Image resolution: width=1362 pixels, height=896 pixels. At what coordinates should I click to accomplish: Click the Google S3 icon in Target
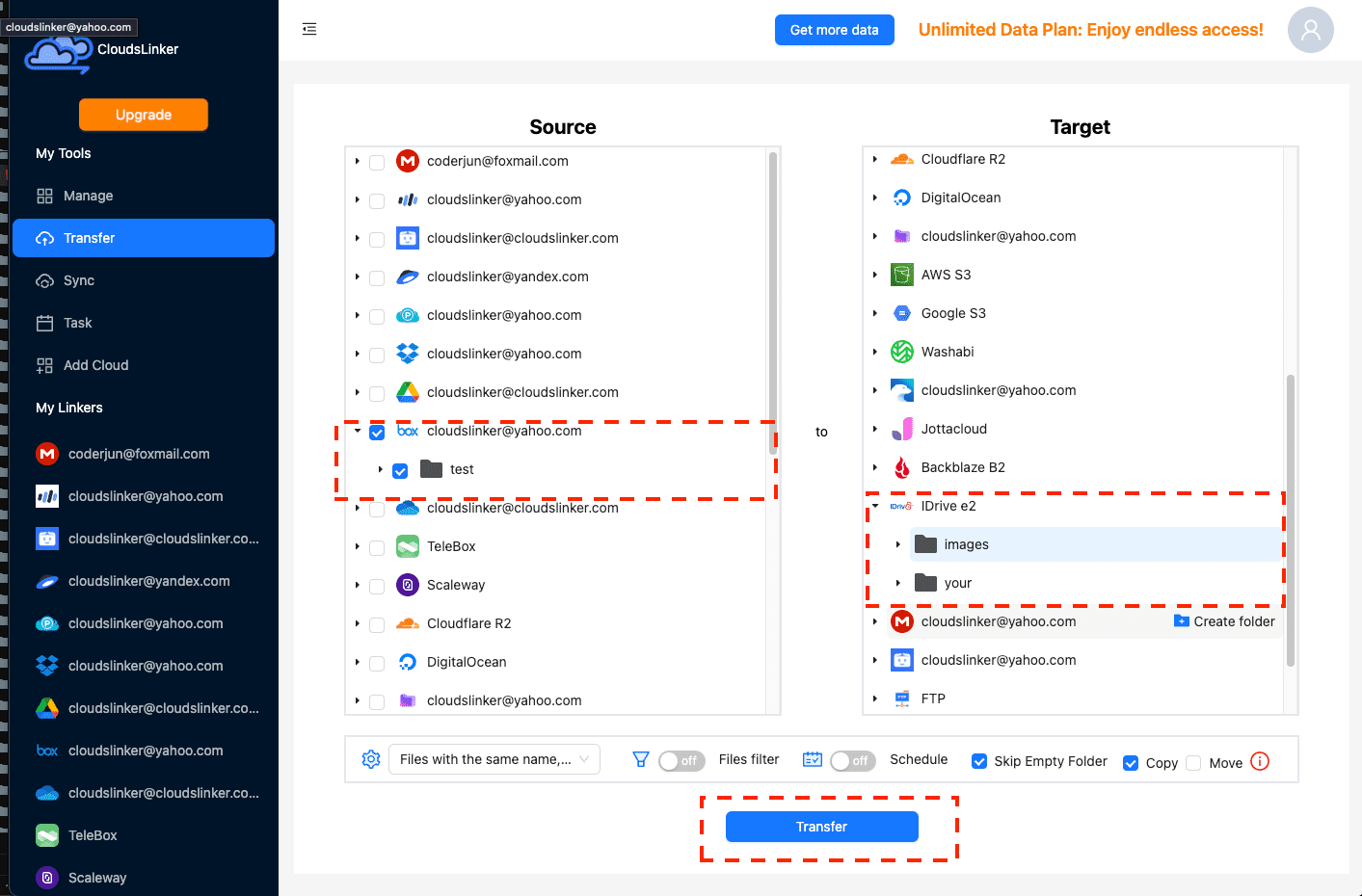902,313
